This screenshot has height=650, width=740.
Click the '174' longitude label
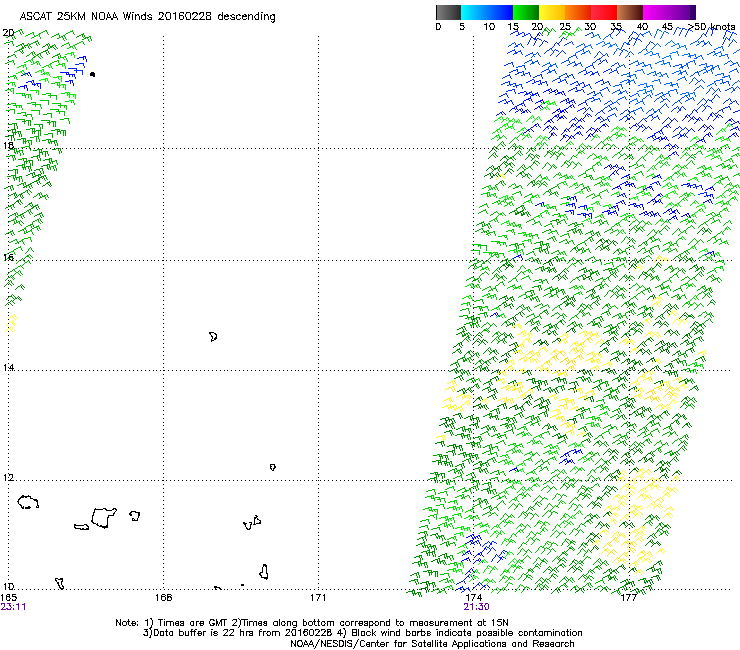(x=473, y=598)
